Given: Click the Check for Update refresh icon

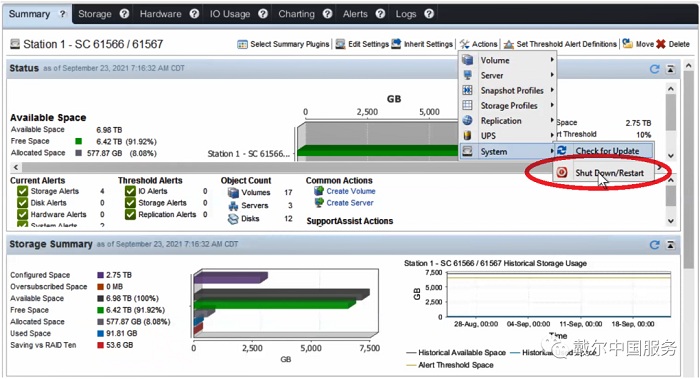Looking at the screenshot, I should pyautogui.click(x=562, y=150).
